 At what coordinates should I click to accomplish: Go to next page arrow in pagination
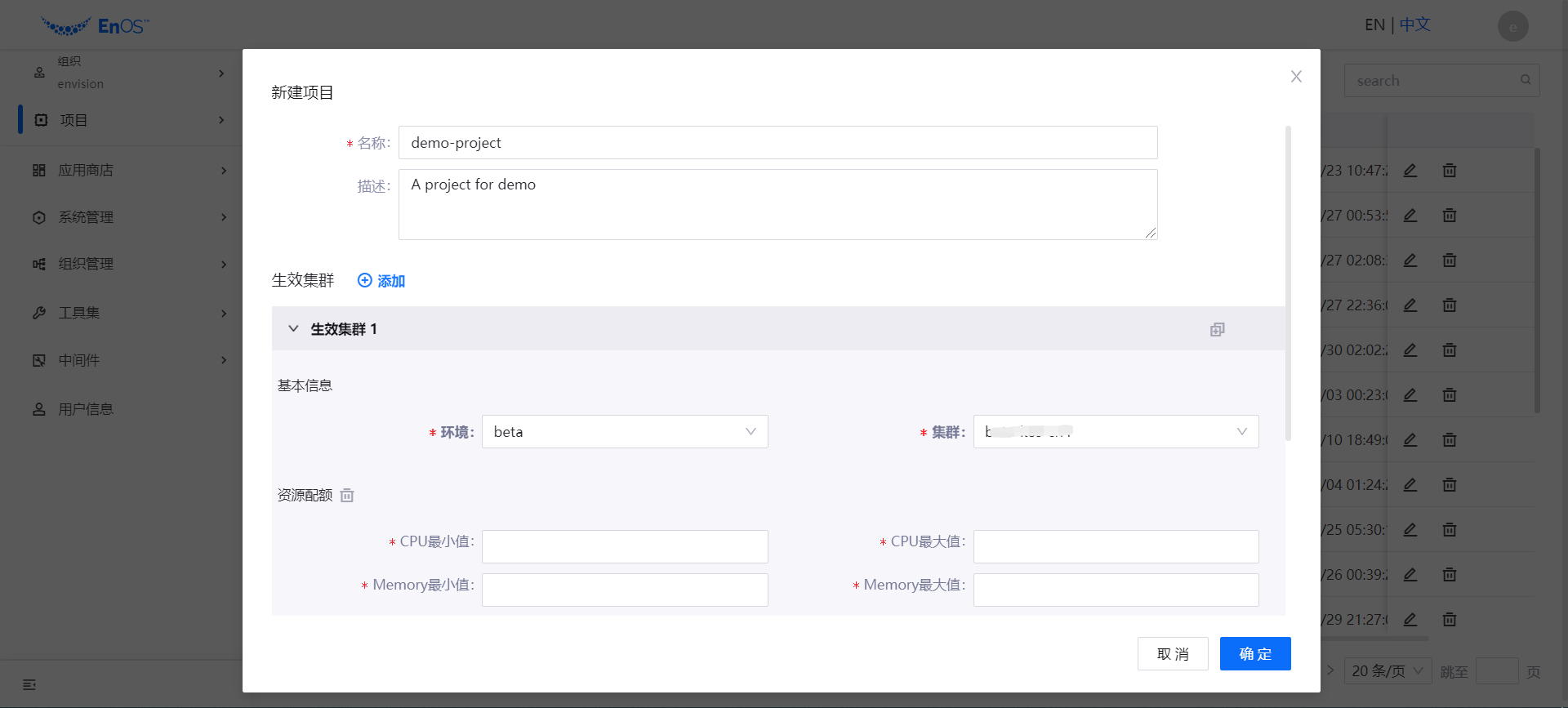(x=1330, y=670)
